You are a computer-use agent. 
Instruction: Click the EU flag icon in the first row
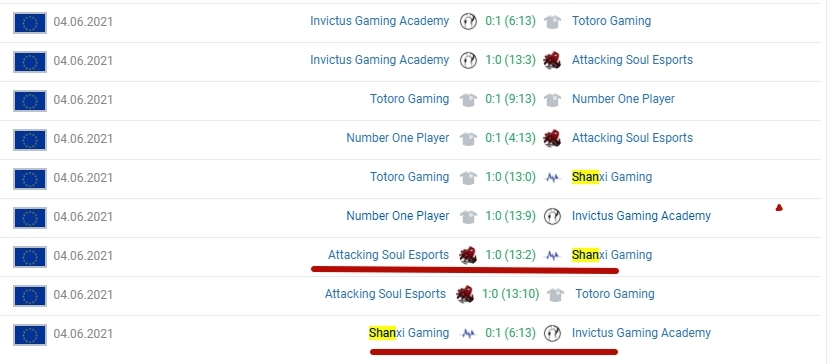30,23
